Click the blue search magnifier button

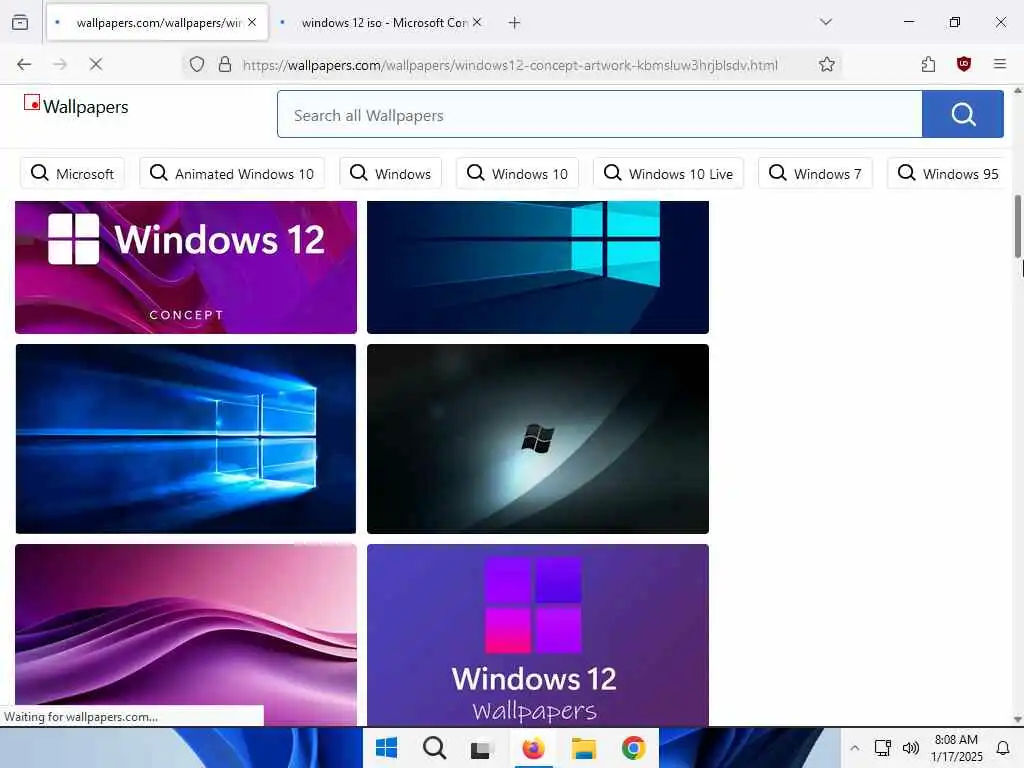click(x=963, y=115)
